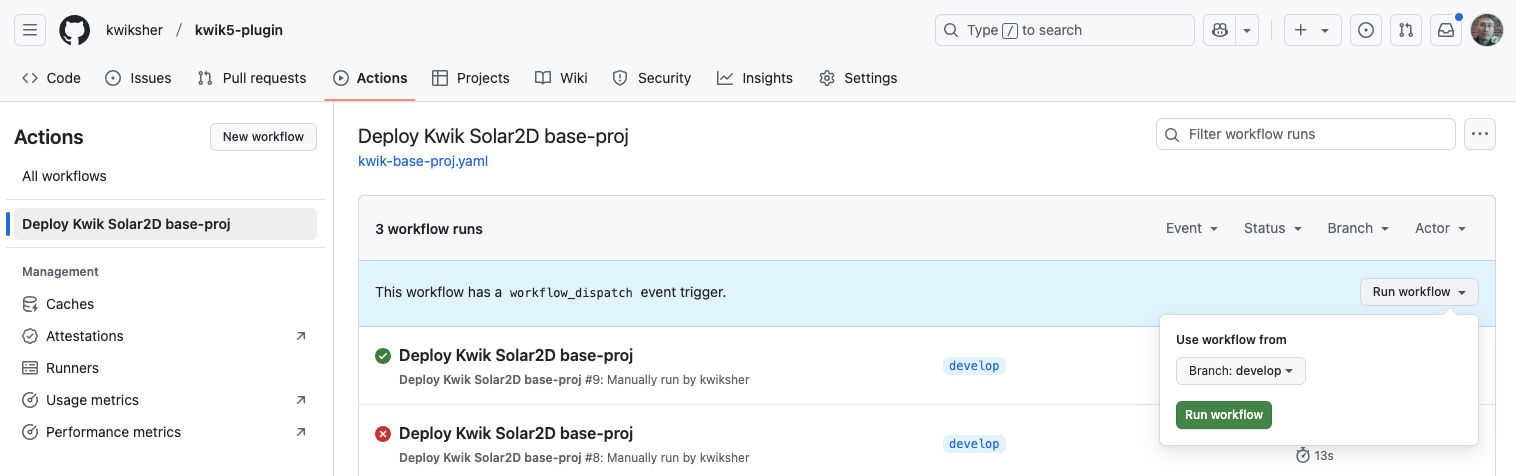
Task: Open the Actor filter dropdown
Action: pyautogui.click(x=1440, y=228)
